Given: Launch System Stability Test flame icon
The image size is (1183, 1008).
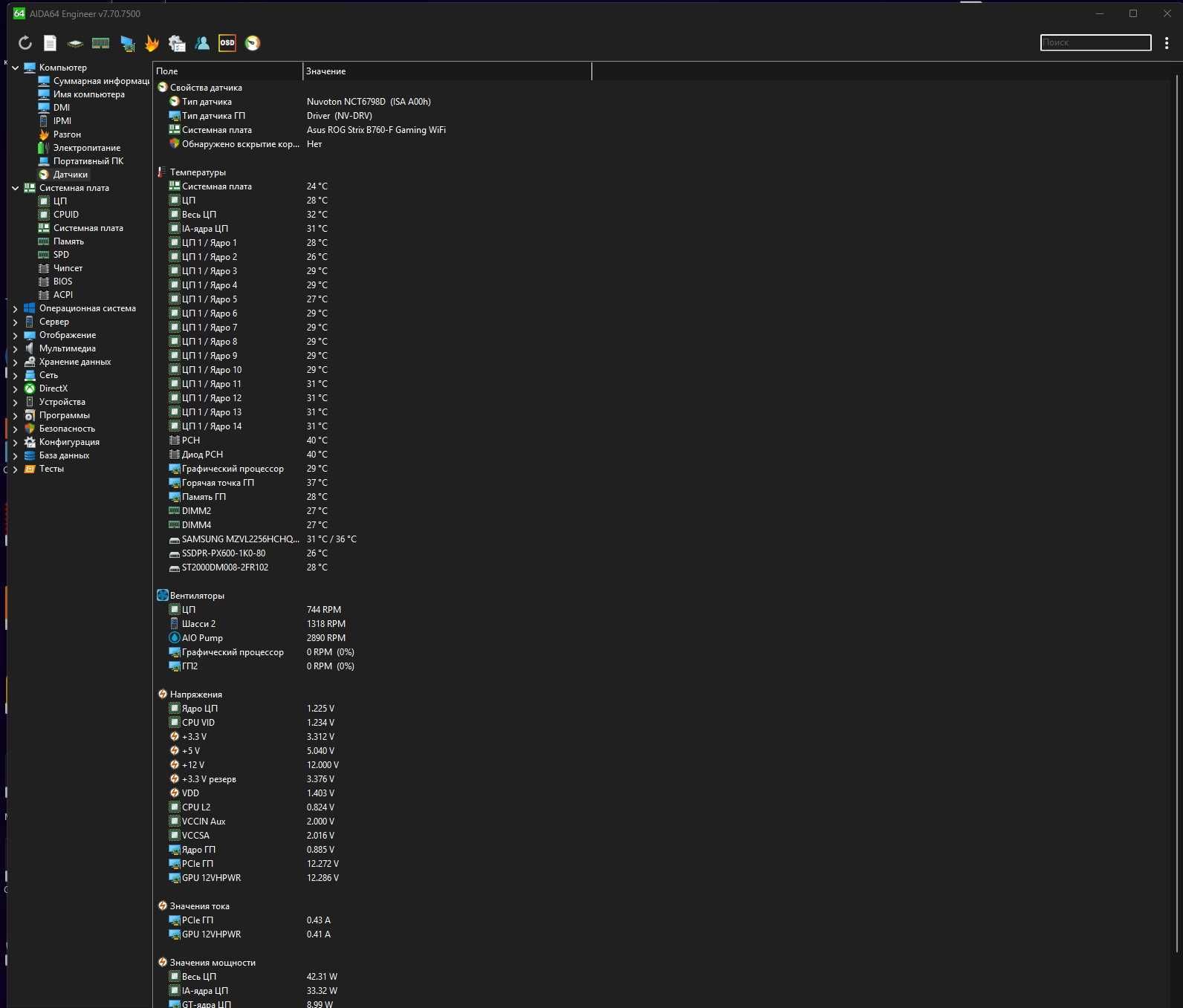Looking at the screenshot, I should (x=152, y=43).
